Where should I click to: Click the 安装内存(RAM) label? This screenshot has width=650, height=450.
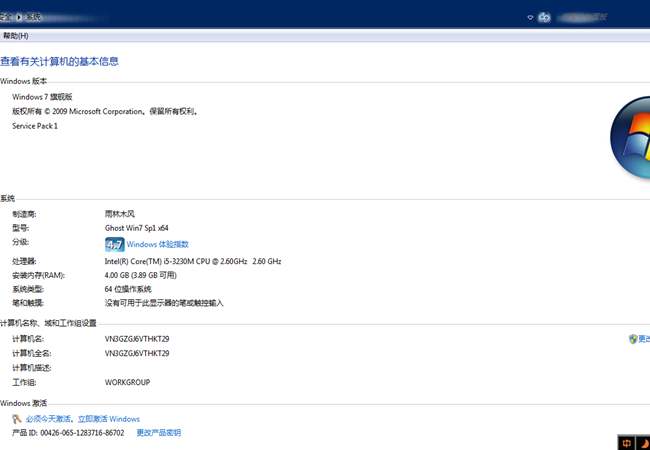[39, 275]
